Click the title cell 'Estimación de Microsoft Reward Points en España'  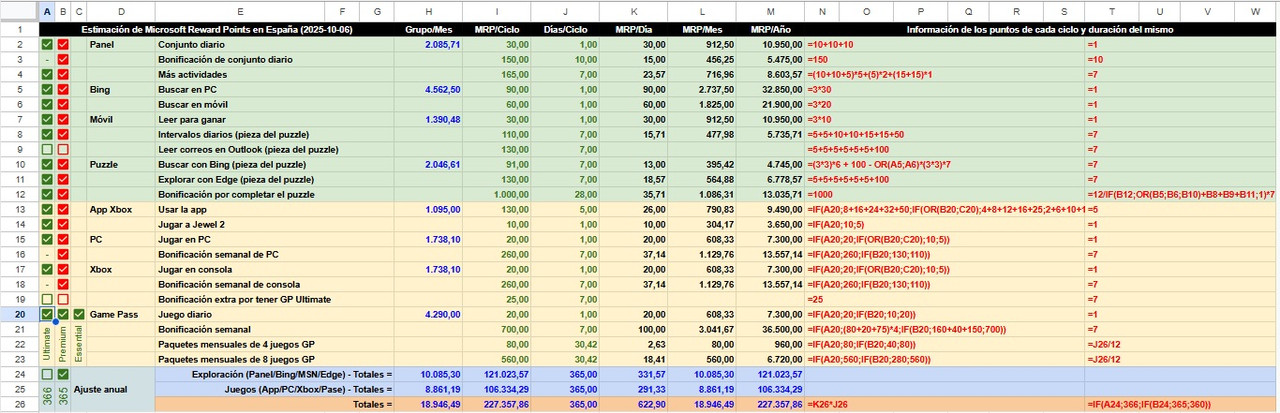[216, 30]
